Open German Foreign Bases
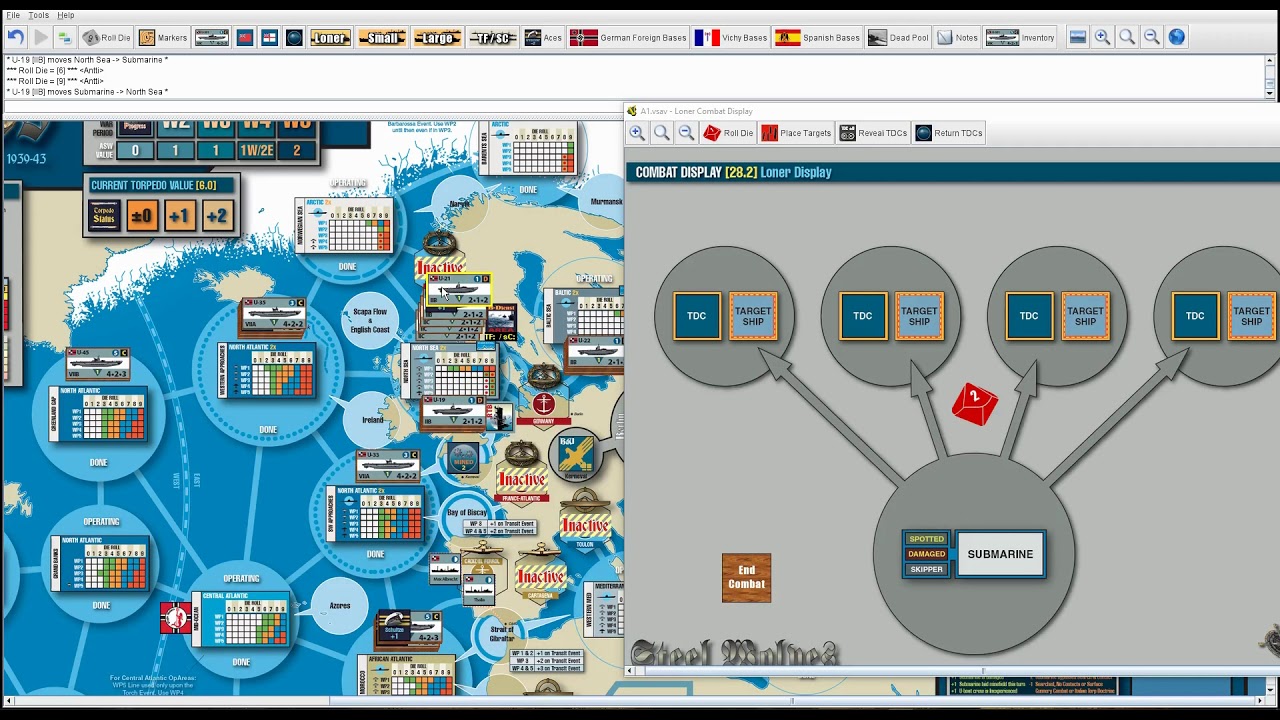1280x720 pixels. click(629, 38)
